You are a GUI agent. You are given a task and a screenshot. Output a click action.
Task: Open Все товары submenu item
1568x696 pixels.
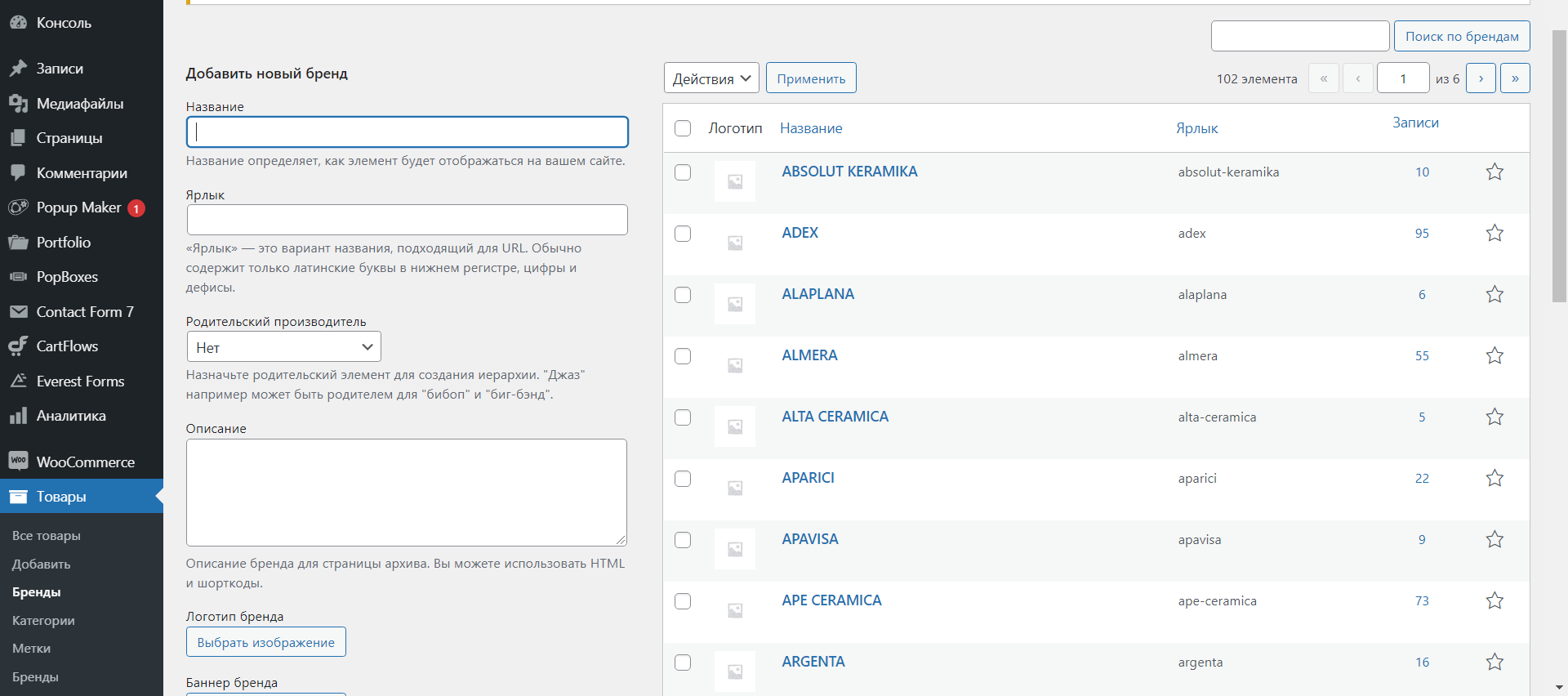pyautogui.click(x=47, y=536)
